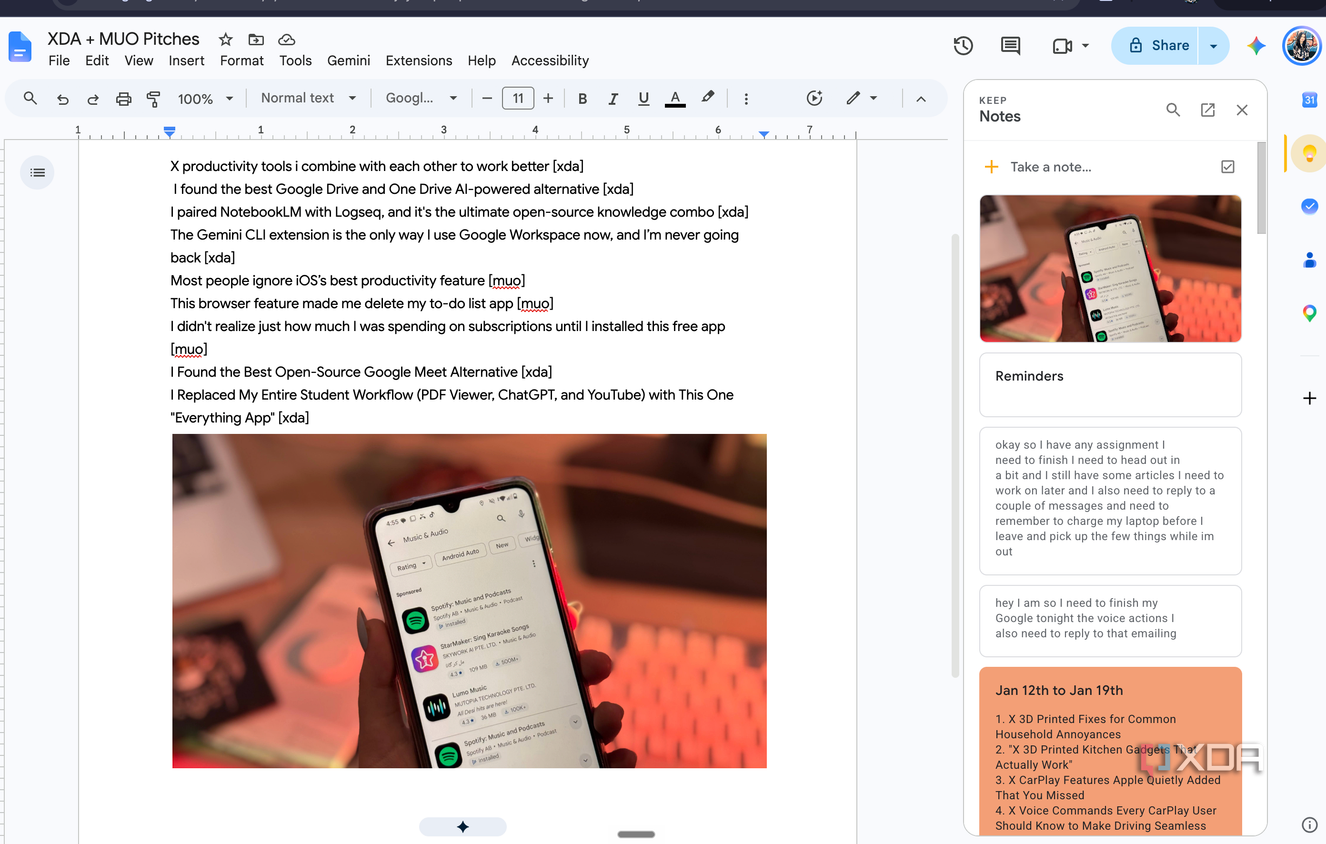
Task: Open the Google account profile picture
Action: 1301,46
